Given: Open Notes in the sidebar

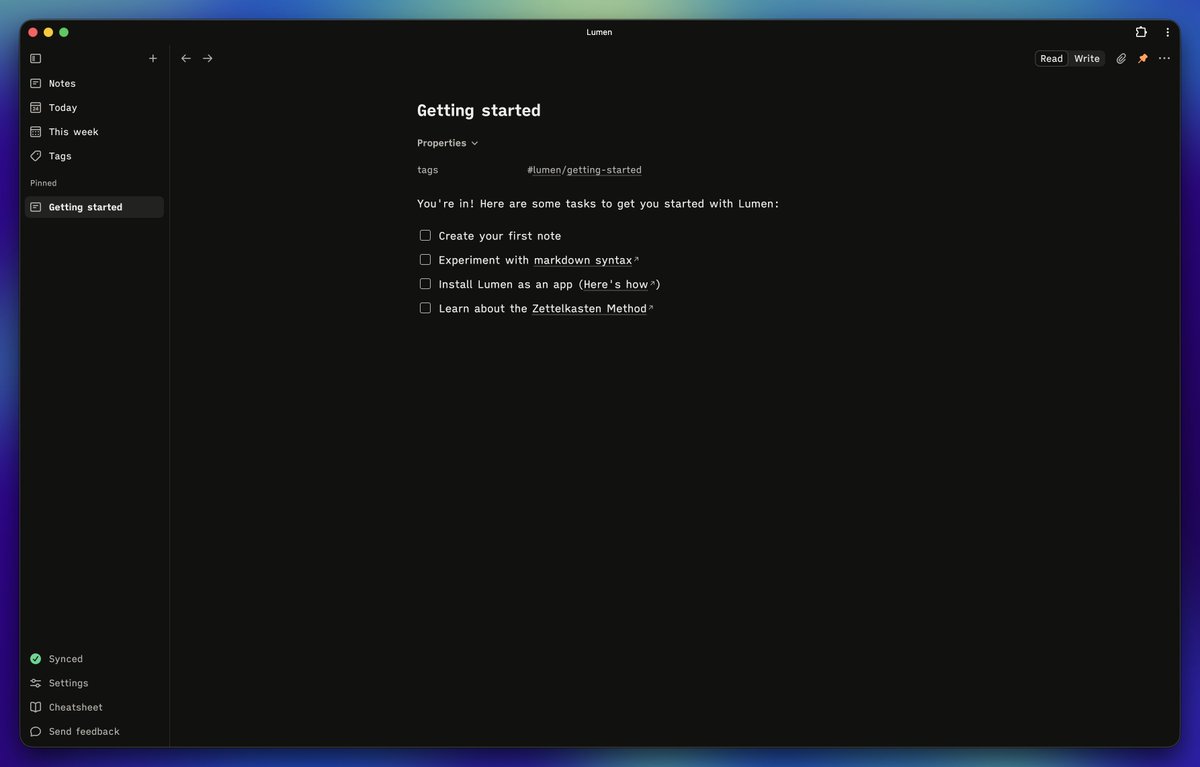Looking at the screenshot, I should coord(94,84).
